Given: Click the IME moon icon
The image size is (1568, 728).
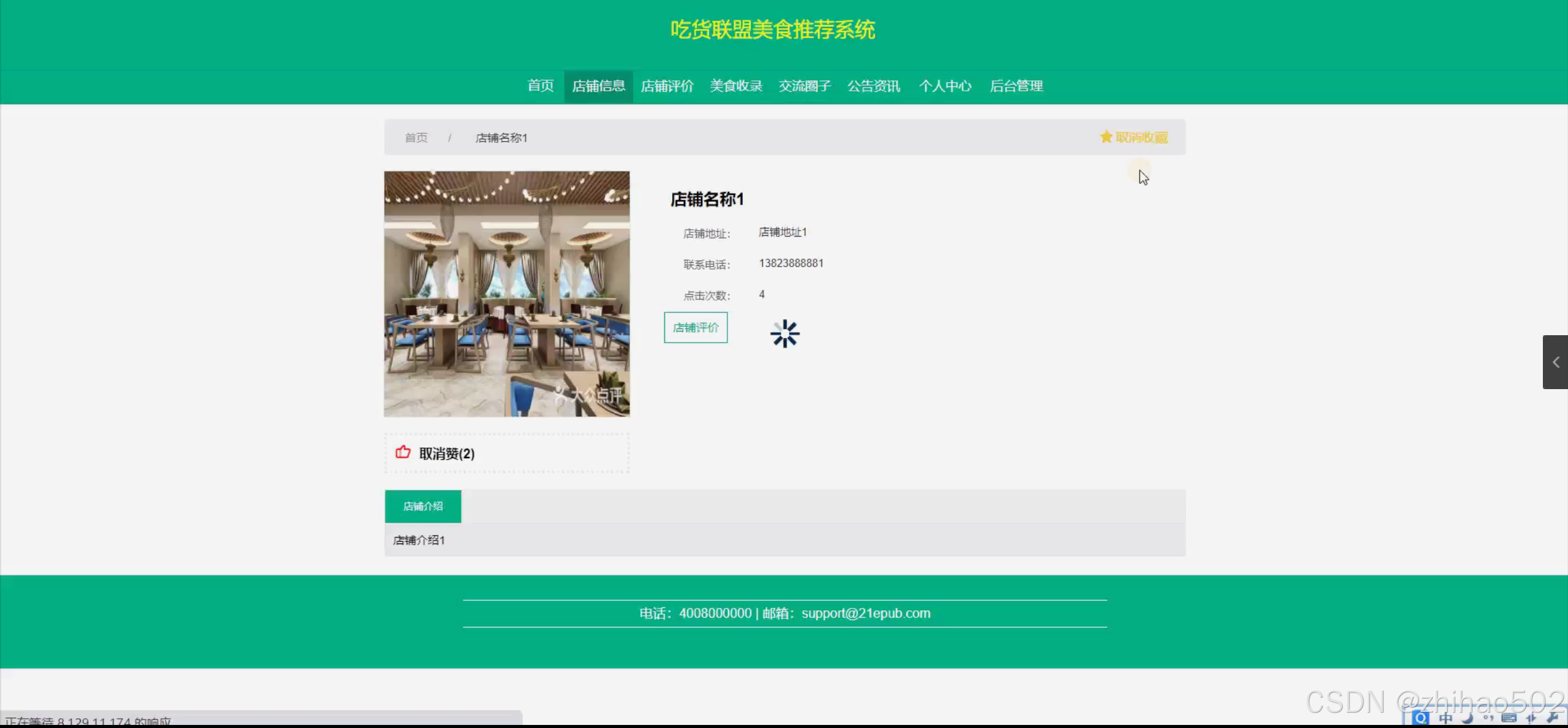Looking at the screenshot, I should (x=1467, y=718).
